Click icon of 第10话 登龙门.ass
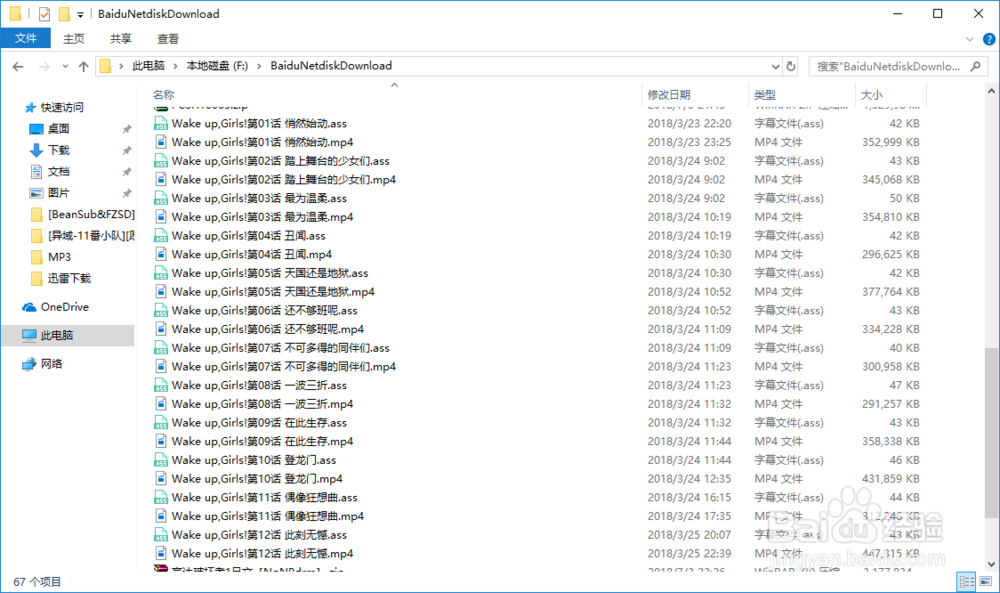This screenshot has width=1000, height=593. click(161, 460)
